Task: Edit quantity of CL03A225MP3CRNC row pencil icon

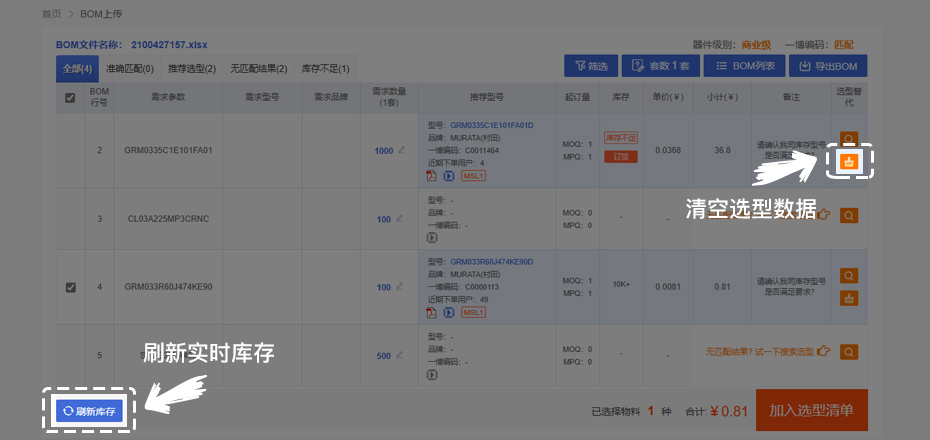Action: pyautogui.click(x=399, y=218)
